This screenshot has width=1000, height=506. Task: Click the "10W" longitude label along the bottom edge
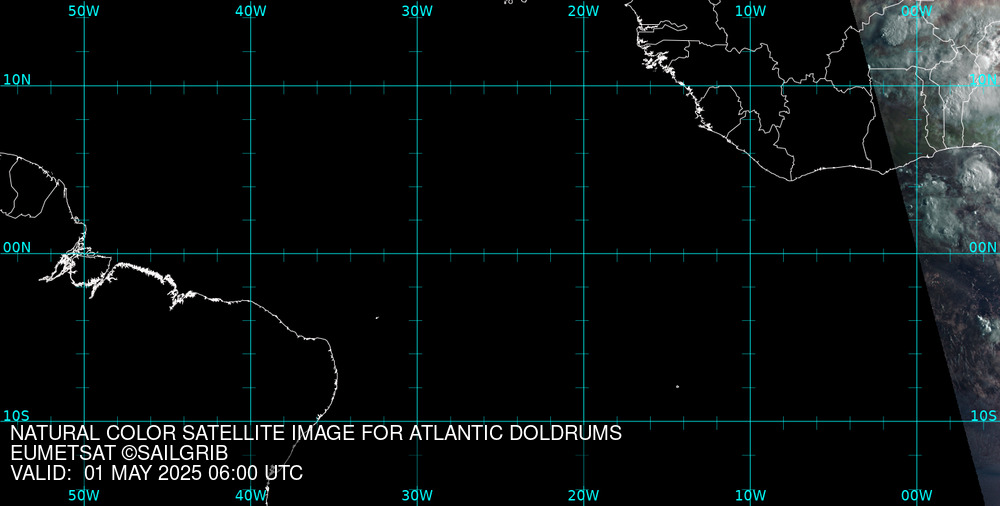pos(750,496)
